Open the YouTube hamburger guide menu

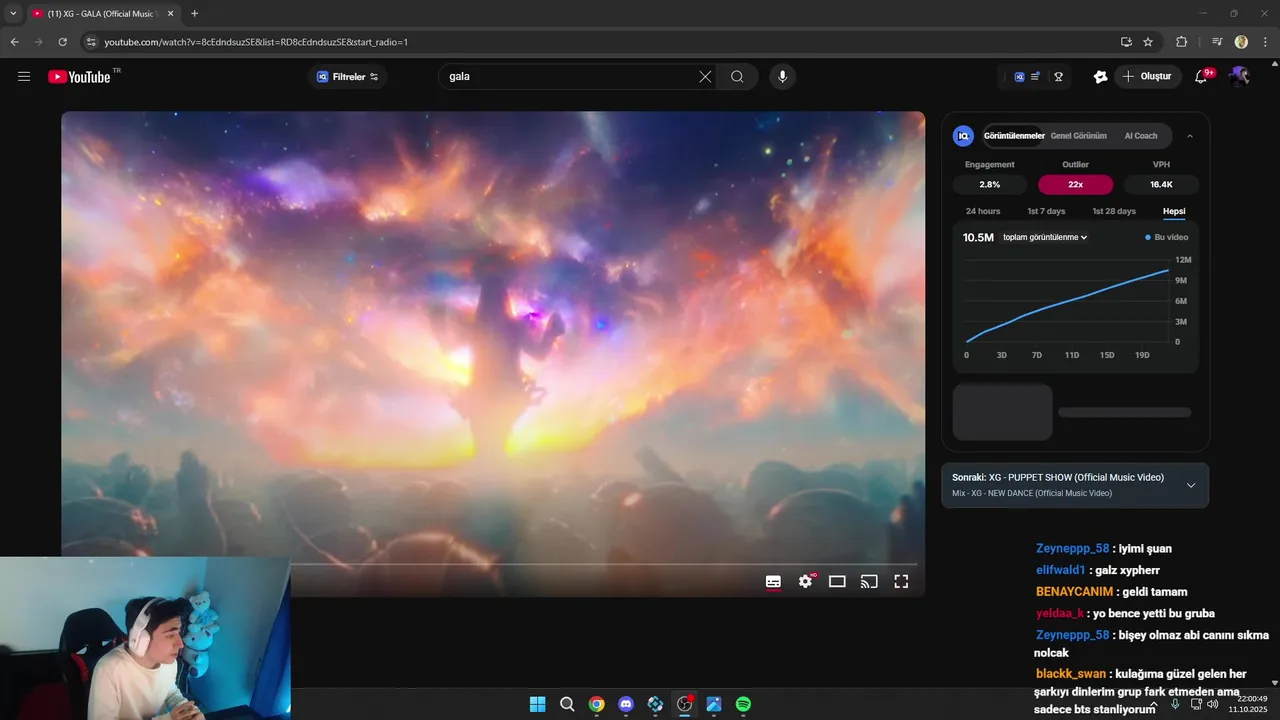click(x=24, y=76)
